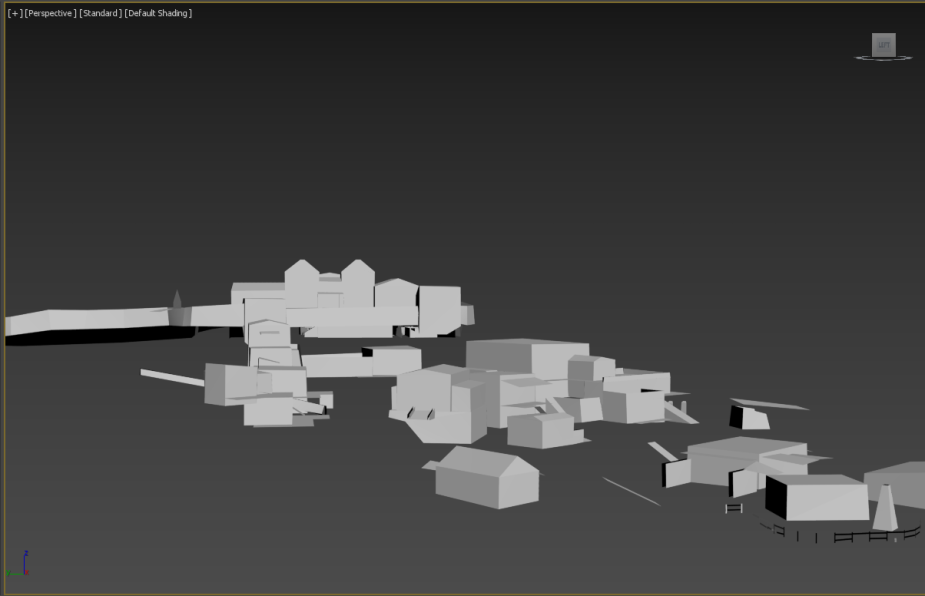This screenshot has width=925, height=596.
Task: Select the right peaked gable of the hilltop building
Action: 357,283
